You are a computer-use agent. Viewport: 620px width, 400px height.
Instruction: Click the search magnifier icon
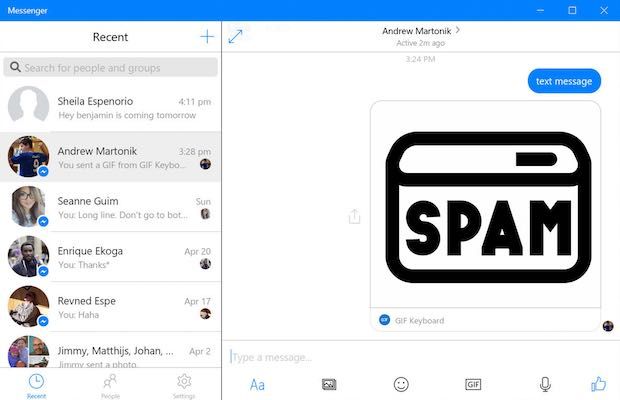click(x=15, y=67)
